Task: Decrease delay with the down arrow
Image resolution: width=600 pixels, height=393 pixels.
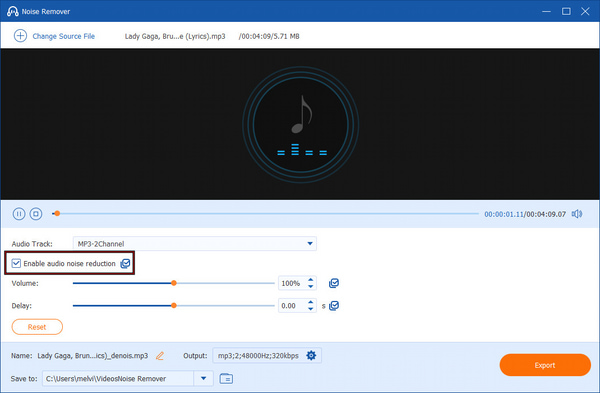Action: pos(311,309)
